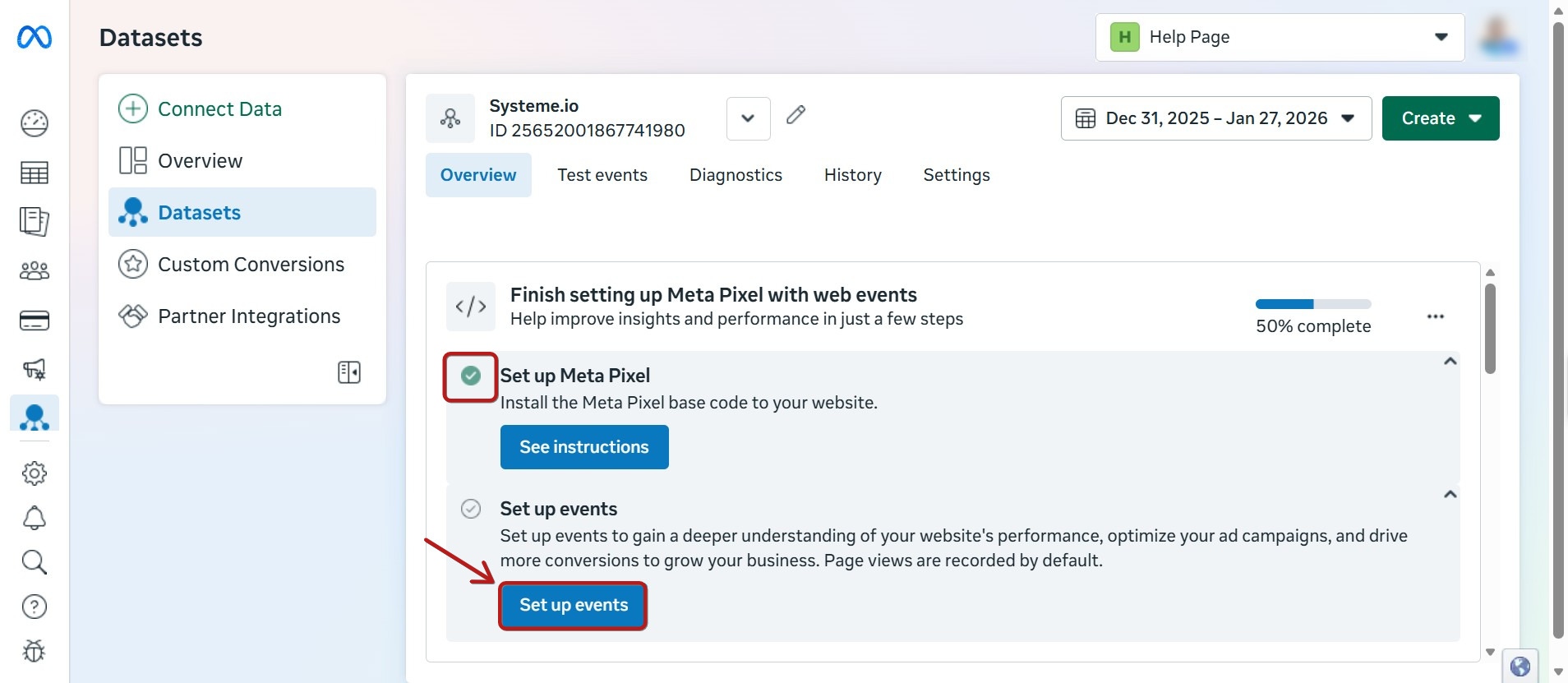Switch to the History tab
This screenshot has width=1568, height=683.
853,175
